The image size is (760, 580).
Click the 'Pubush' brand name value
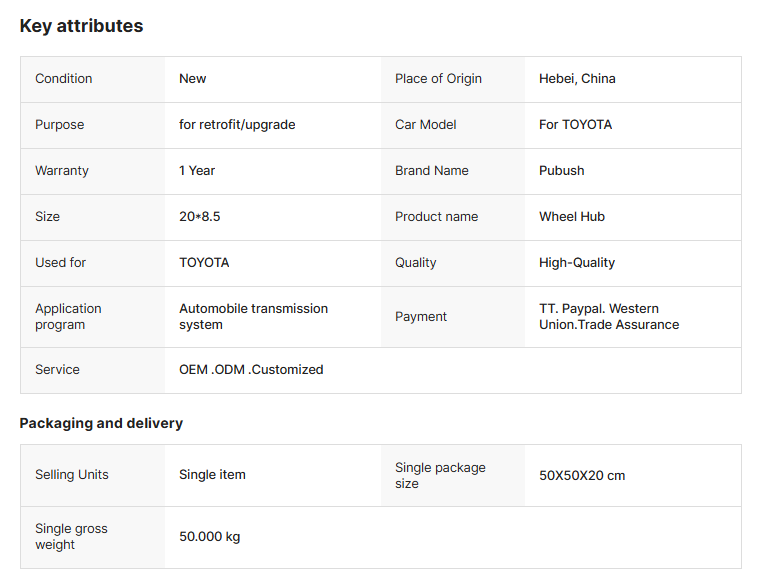561,171
